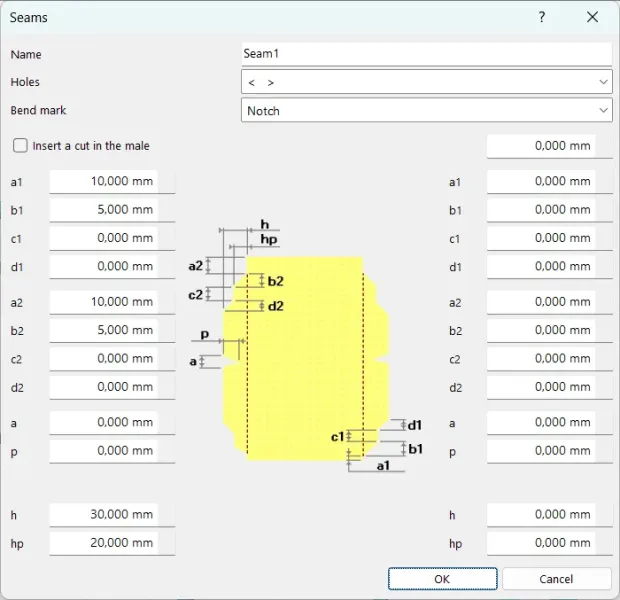Open the Holes dropdown

click(427, 82)
